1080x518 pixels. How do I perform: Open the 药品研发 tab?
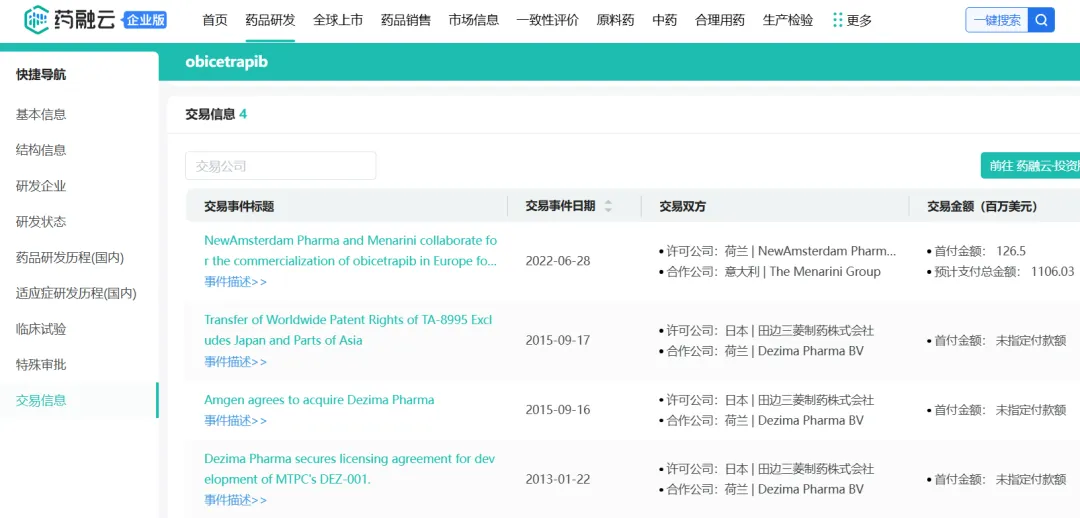[x=270, y=20]
